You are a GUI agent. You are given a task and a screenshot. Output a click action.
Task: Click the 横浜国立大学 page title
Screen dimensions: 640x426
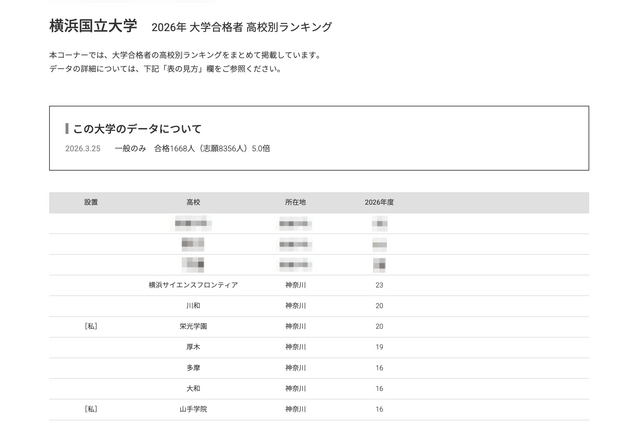[x=93, y=26]
